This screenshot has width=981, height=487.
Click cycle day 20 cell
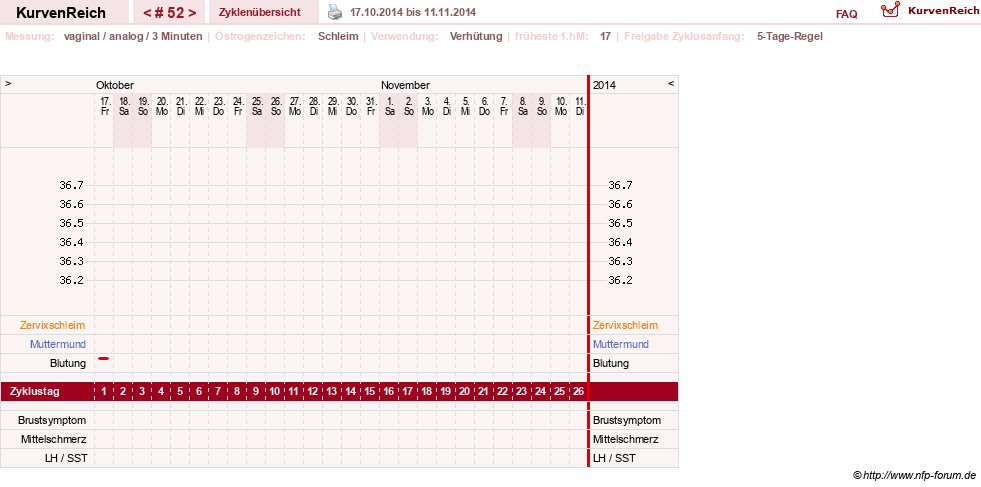point(465,392)
